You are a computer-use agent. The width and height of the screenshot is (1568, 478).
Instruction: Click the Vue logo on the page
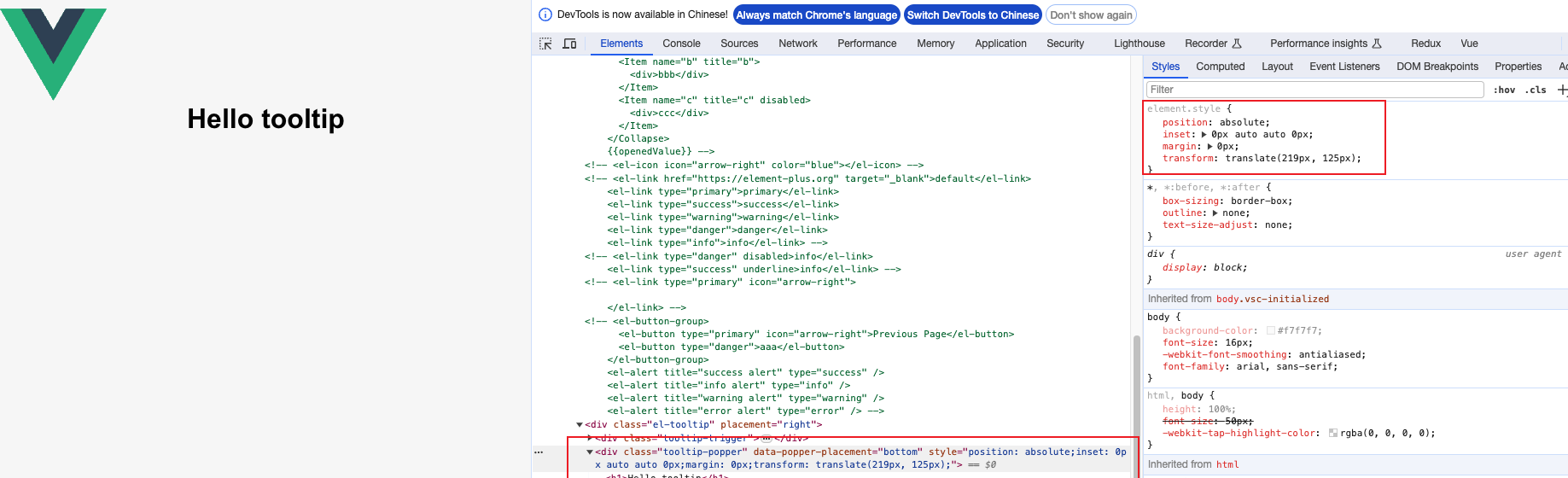click(x=53, y=54)
